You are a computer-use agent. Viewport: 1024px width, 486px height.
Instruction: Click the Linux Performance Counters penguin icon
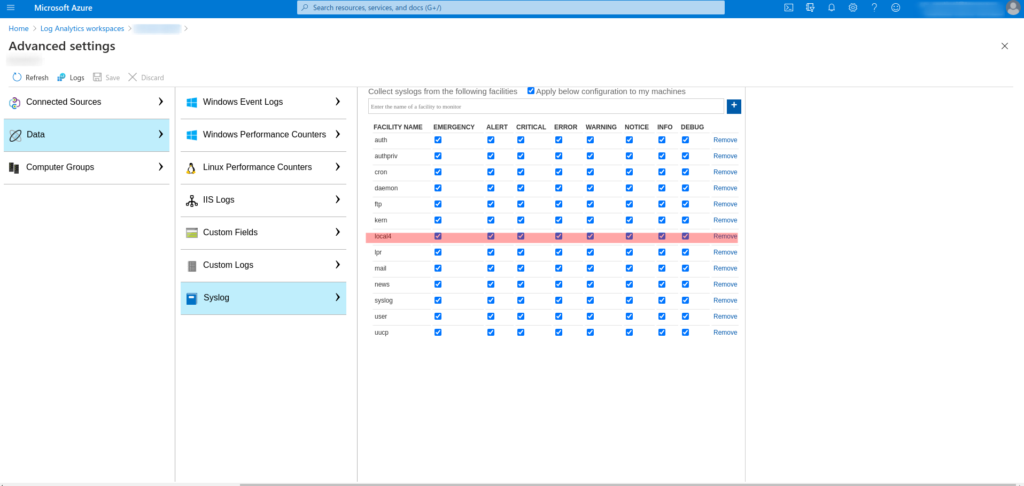pyautogui.click(x=191, y=168)
